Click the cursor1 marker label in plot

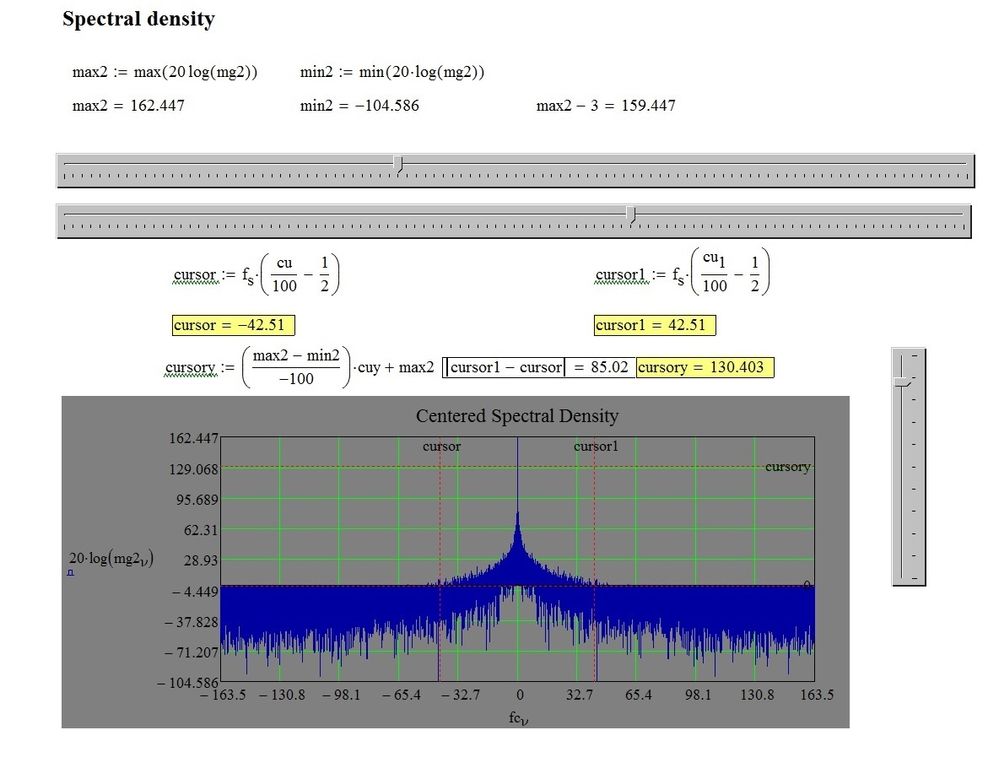coord(596,446)
